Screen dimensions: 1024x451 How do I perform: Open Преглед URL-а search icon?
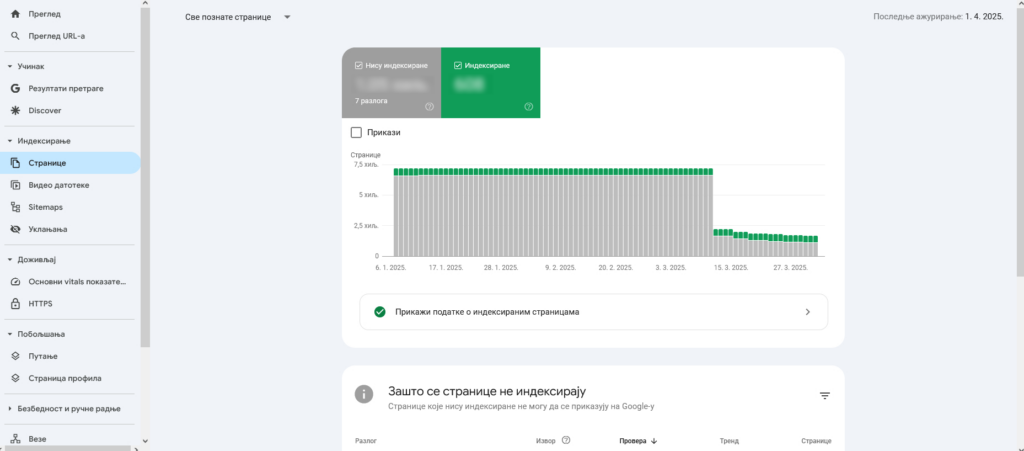(x=15, y=36)
